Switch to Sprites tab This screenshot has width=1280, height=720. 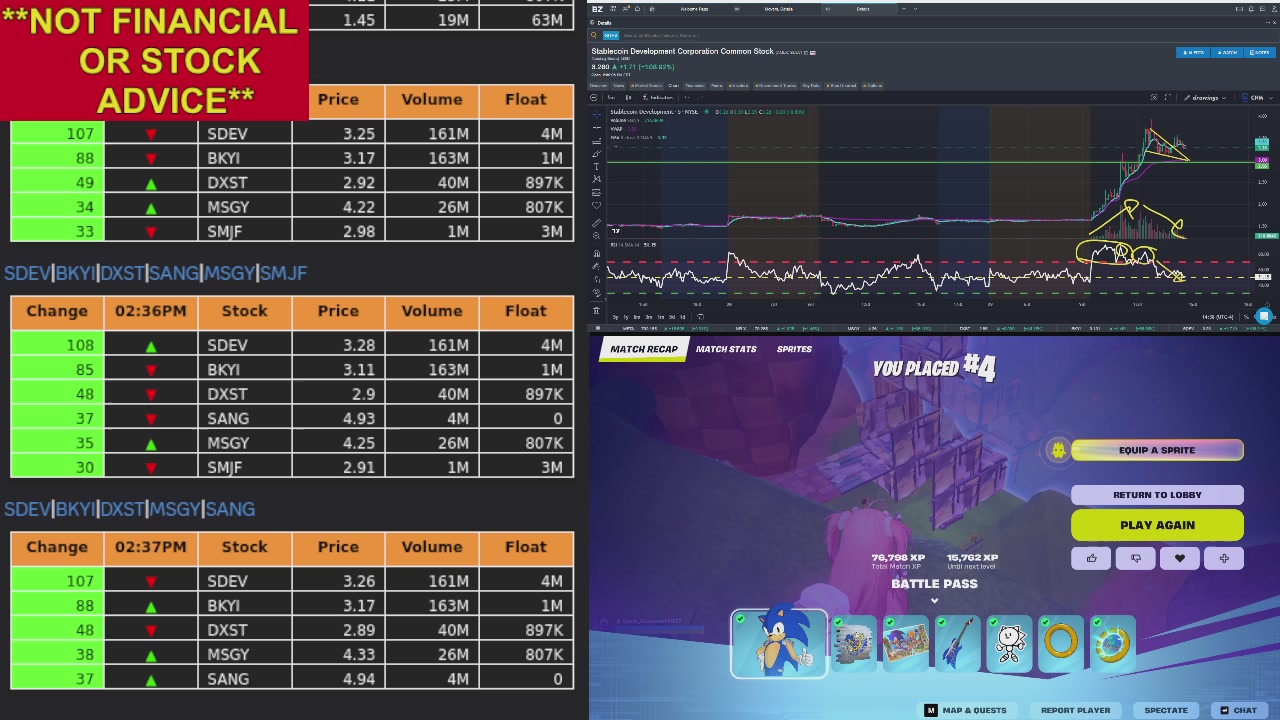click(x=794, y=349)
